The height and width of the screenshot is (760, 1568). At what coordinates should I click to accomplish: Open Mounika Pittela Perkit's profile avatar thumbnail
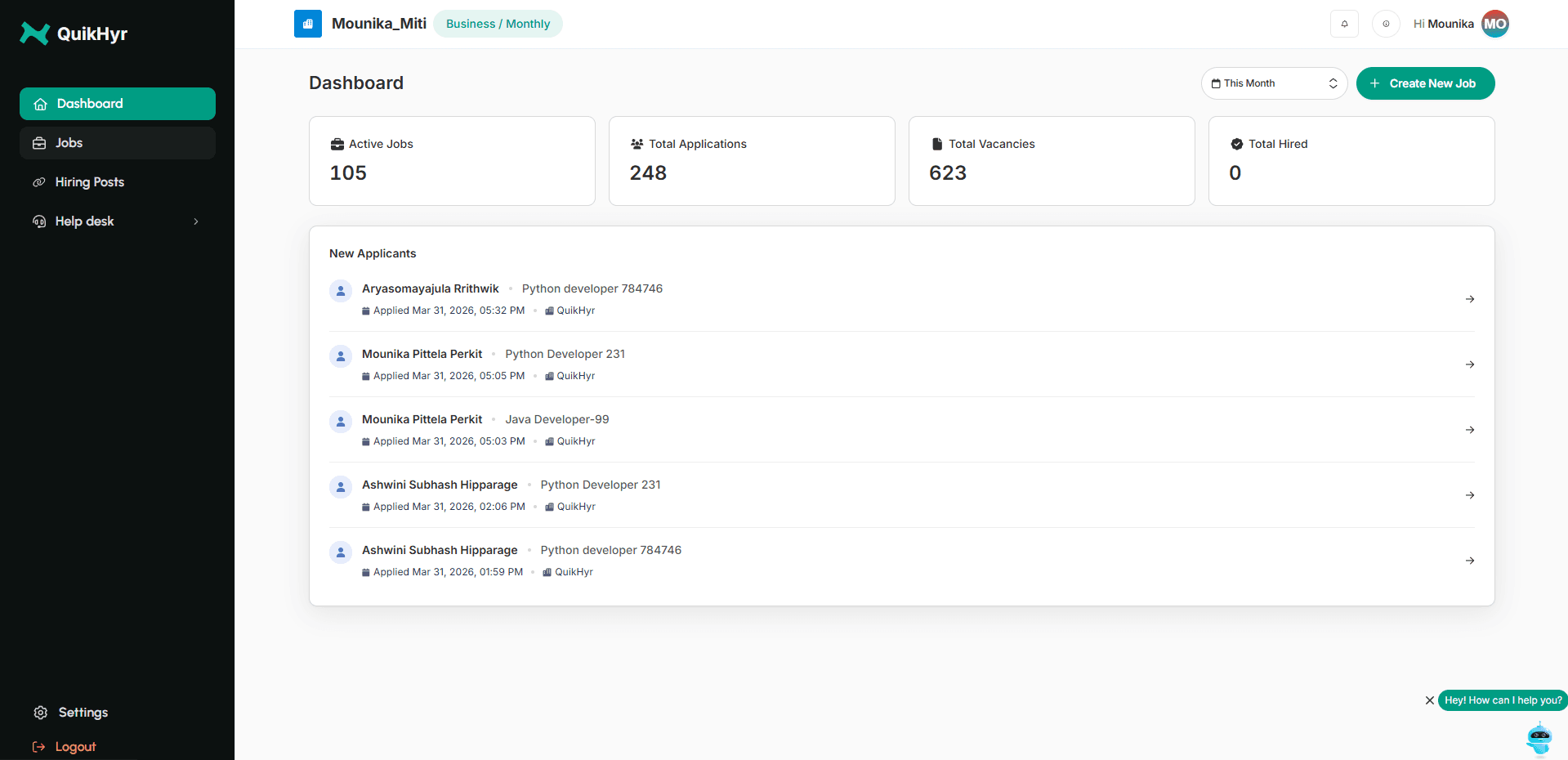tap(340, 356)
